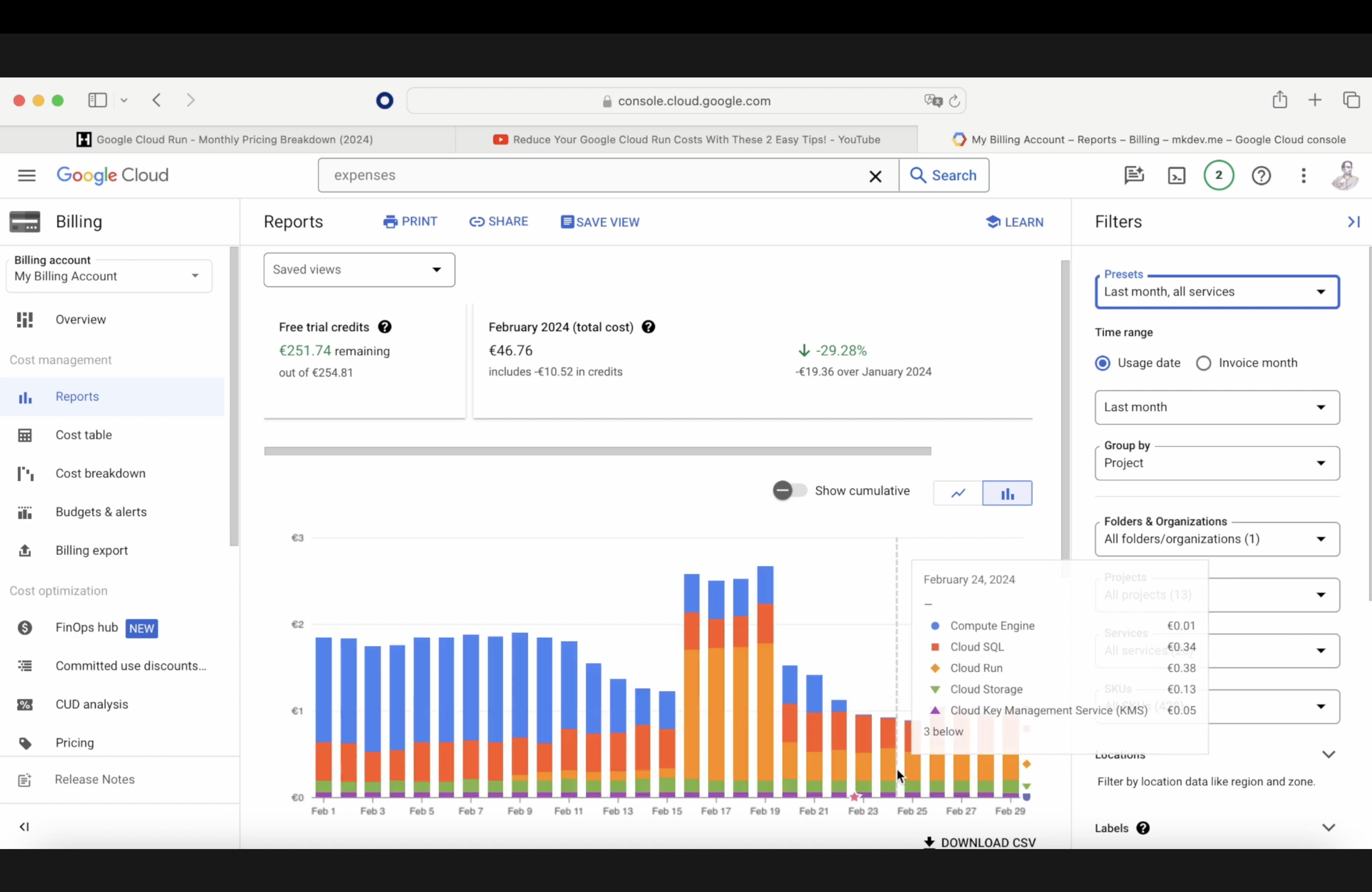Open notifications badge showing 2
The image size is (1372, 892).
point(1218,175)
